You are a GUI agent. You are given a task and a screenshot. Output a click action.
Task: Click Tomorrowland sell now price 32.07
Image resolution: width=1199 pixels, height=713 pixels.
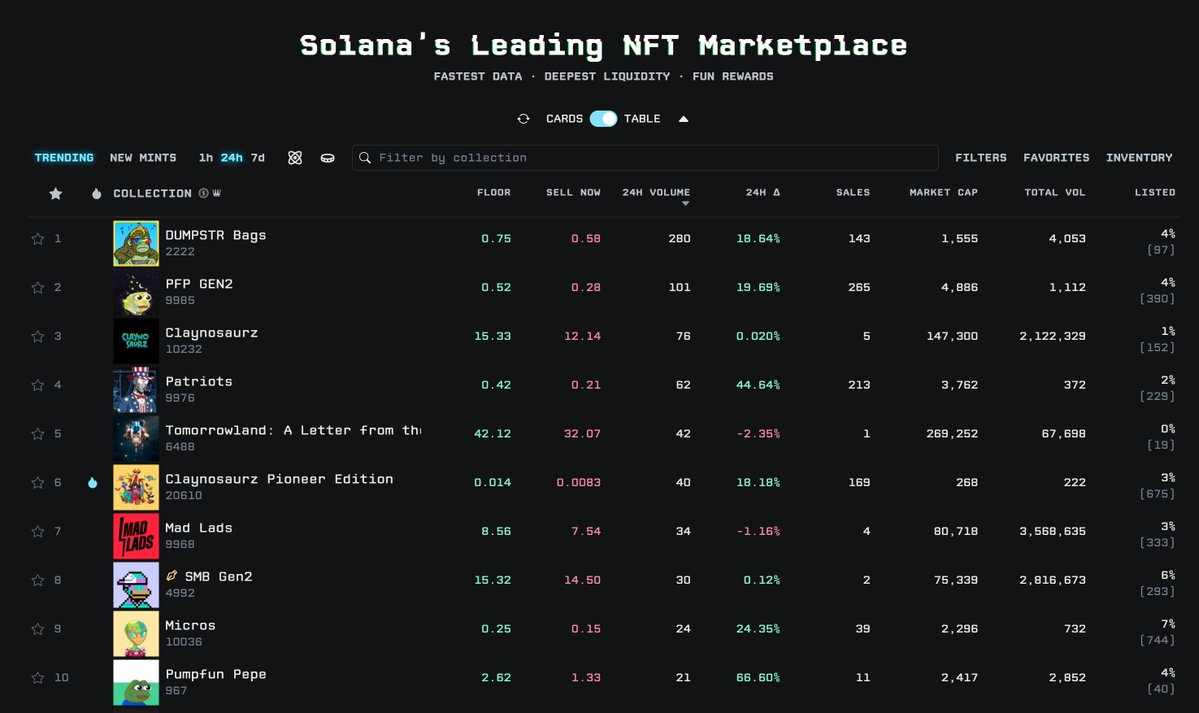click(x=582, y=434)
